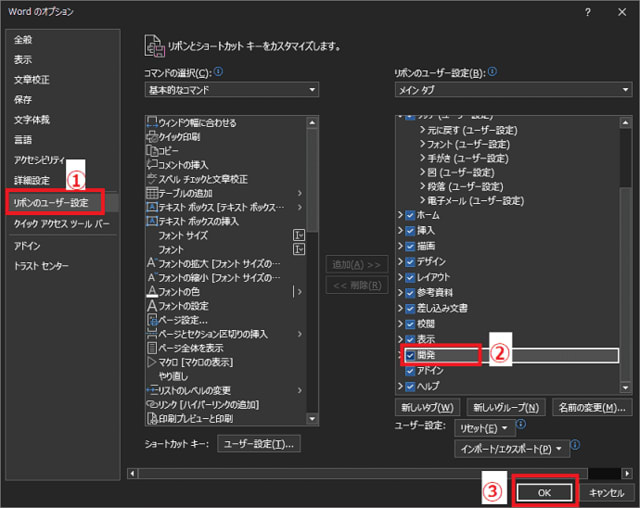640x508 pixels.
Task: Click the 新しいタブ button
Action: (x=427, y=408)
